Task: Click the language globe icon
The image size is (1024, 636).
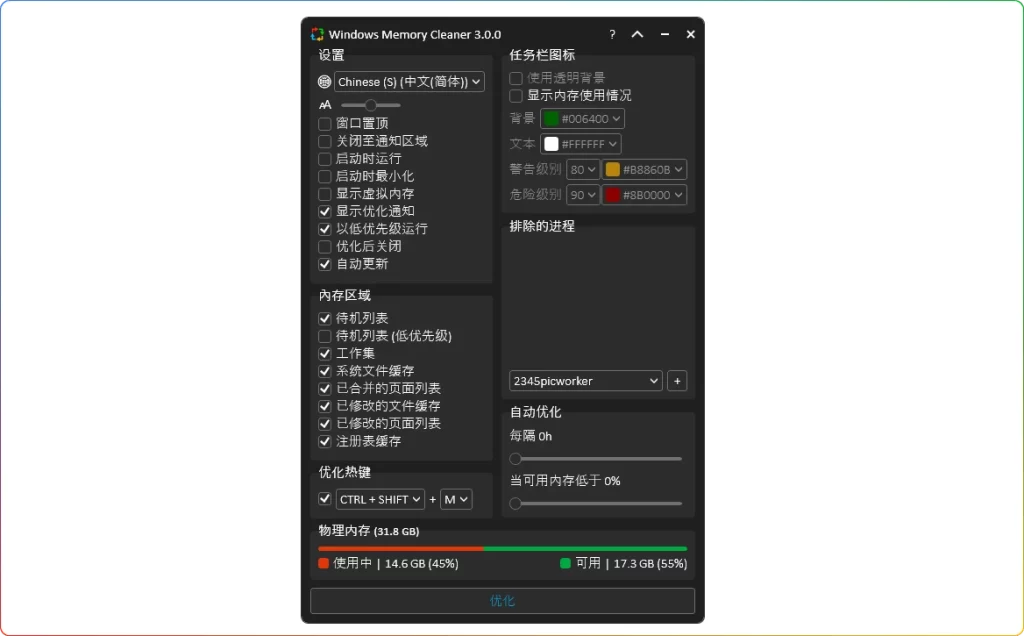Action: pos(325,82)
